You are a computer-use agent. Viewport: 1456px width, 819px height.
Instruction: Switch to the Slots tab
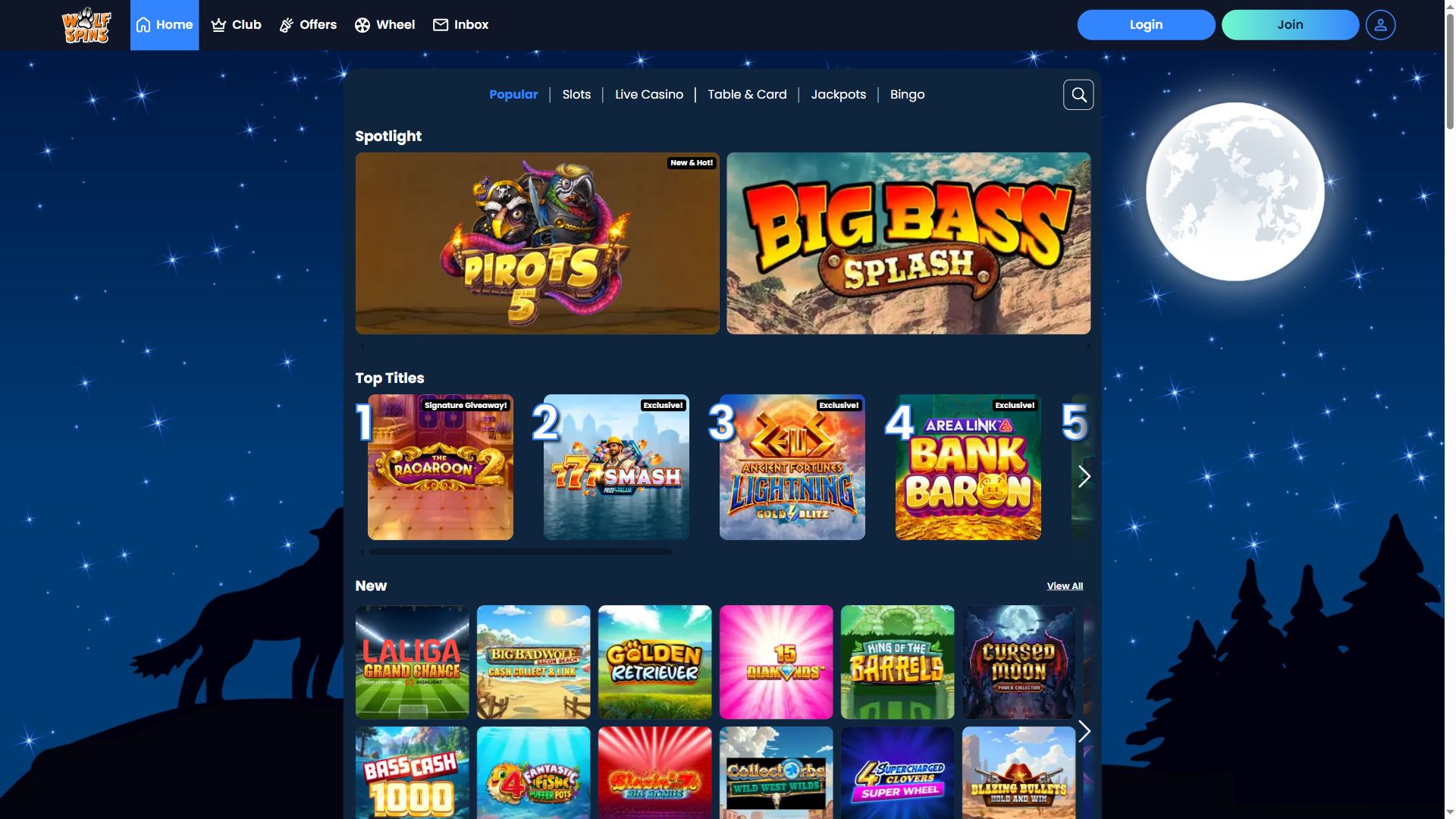point(576,95)
